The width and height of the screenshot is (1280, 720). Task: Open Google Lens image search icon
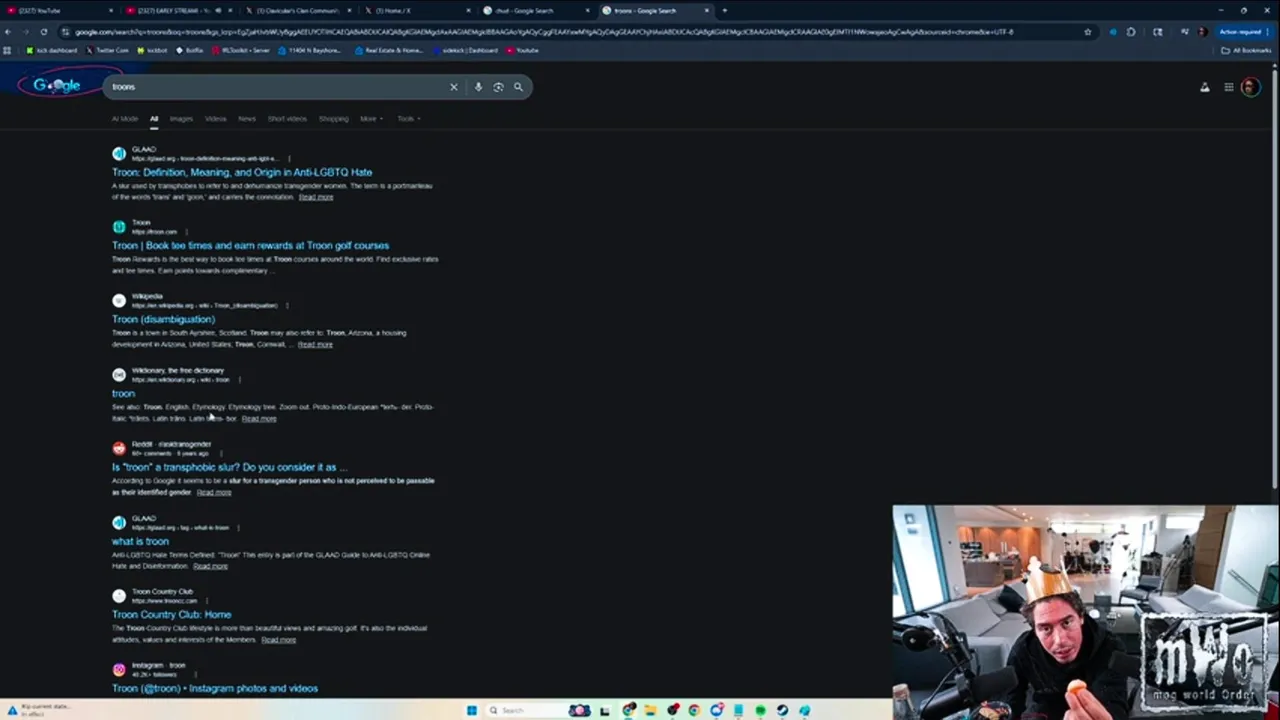pos(498,87)
